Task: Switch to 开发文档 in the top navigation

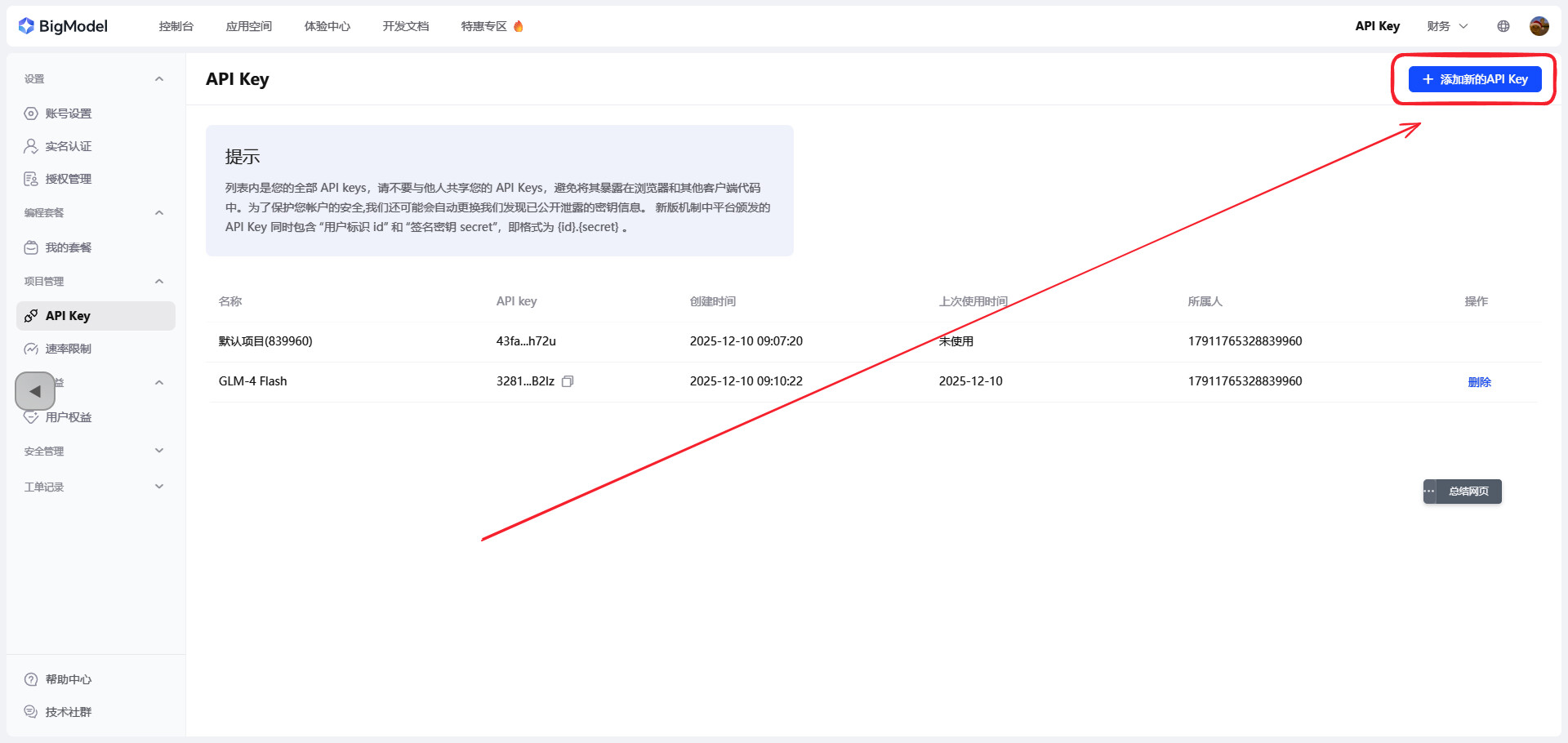Action: click(x=405, y=26)
